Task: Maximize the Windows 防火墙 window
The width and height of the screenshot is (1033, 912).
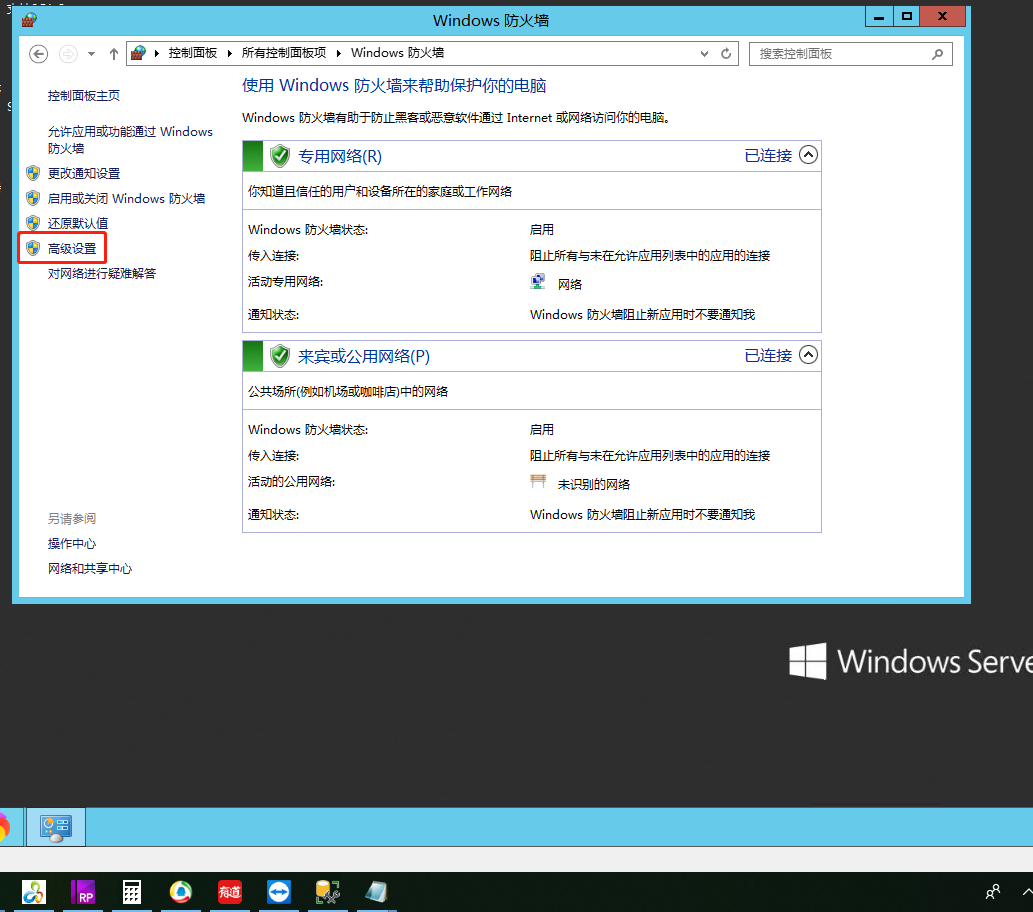Action: click(x=907, y=17)
